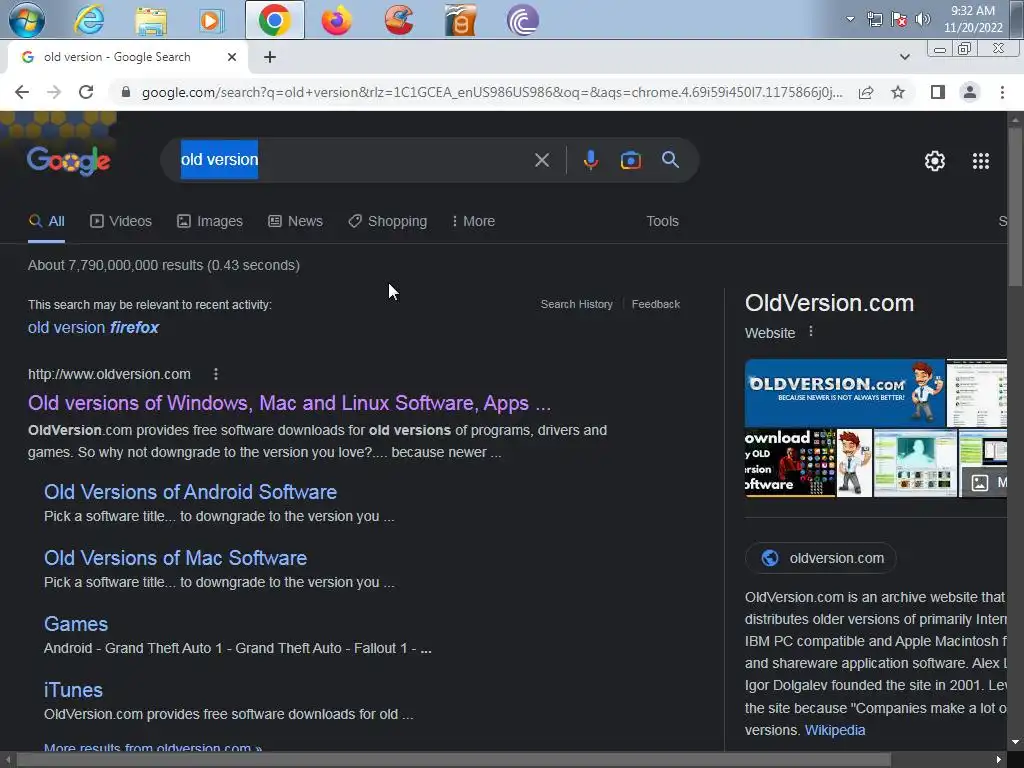Click the Google logo

click(x=69, y=161)
